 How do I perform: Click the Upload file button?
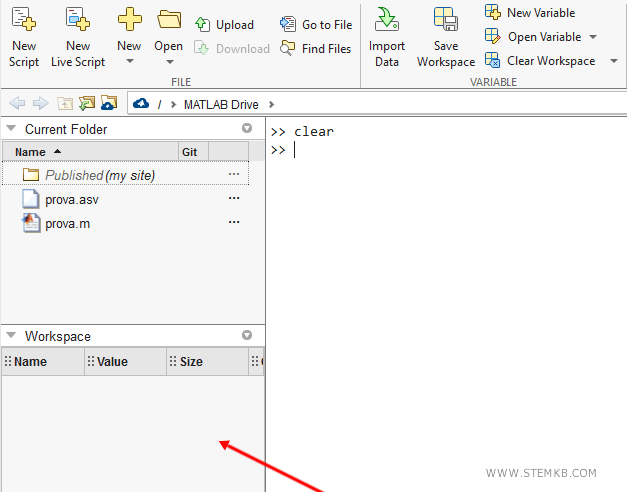point(225,25)
